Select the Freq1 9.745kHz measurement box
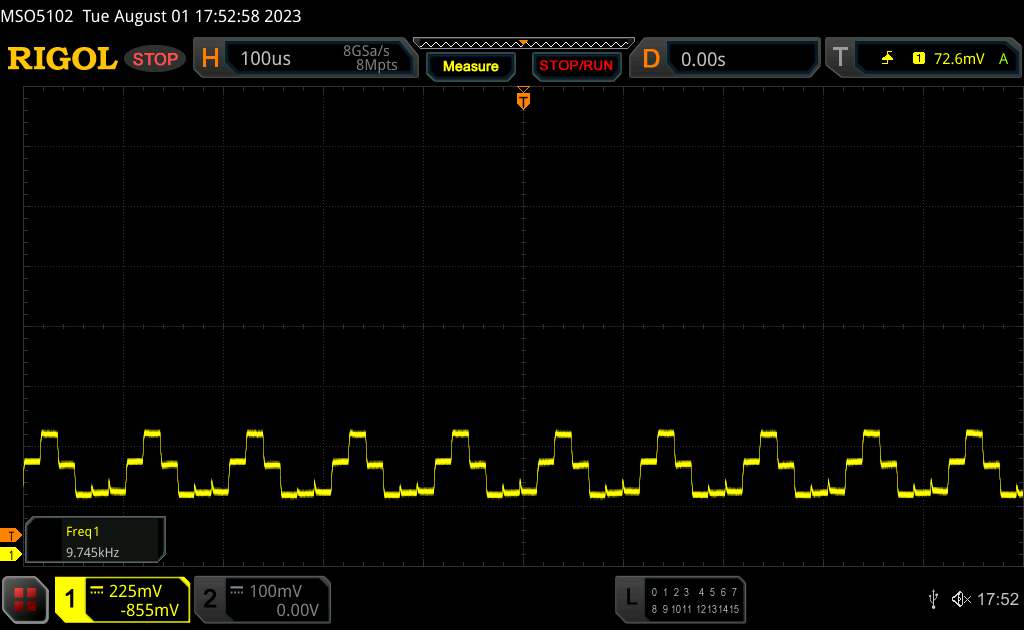This screenshot has width=1024, height=630. coord(95,540)
